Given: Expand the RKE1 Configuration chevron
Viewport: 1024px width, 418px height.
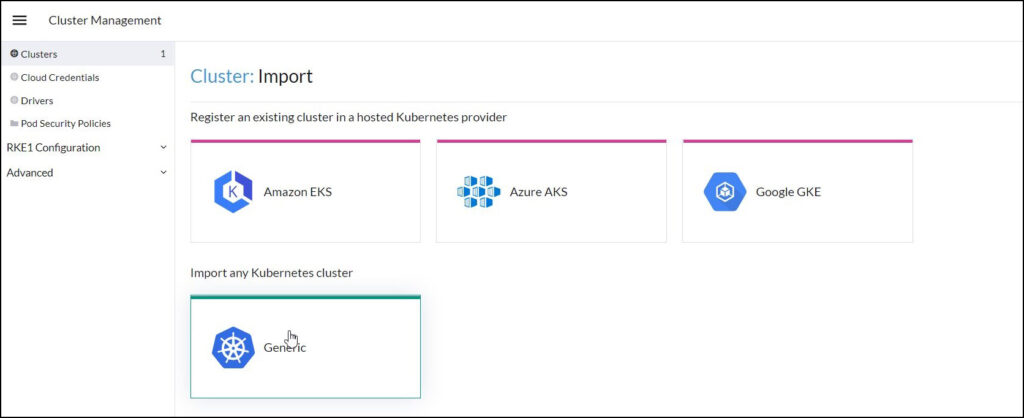Looking at the screenshot, I should click(163, 148).
